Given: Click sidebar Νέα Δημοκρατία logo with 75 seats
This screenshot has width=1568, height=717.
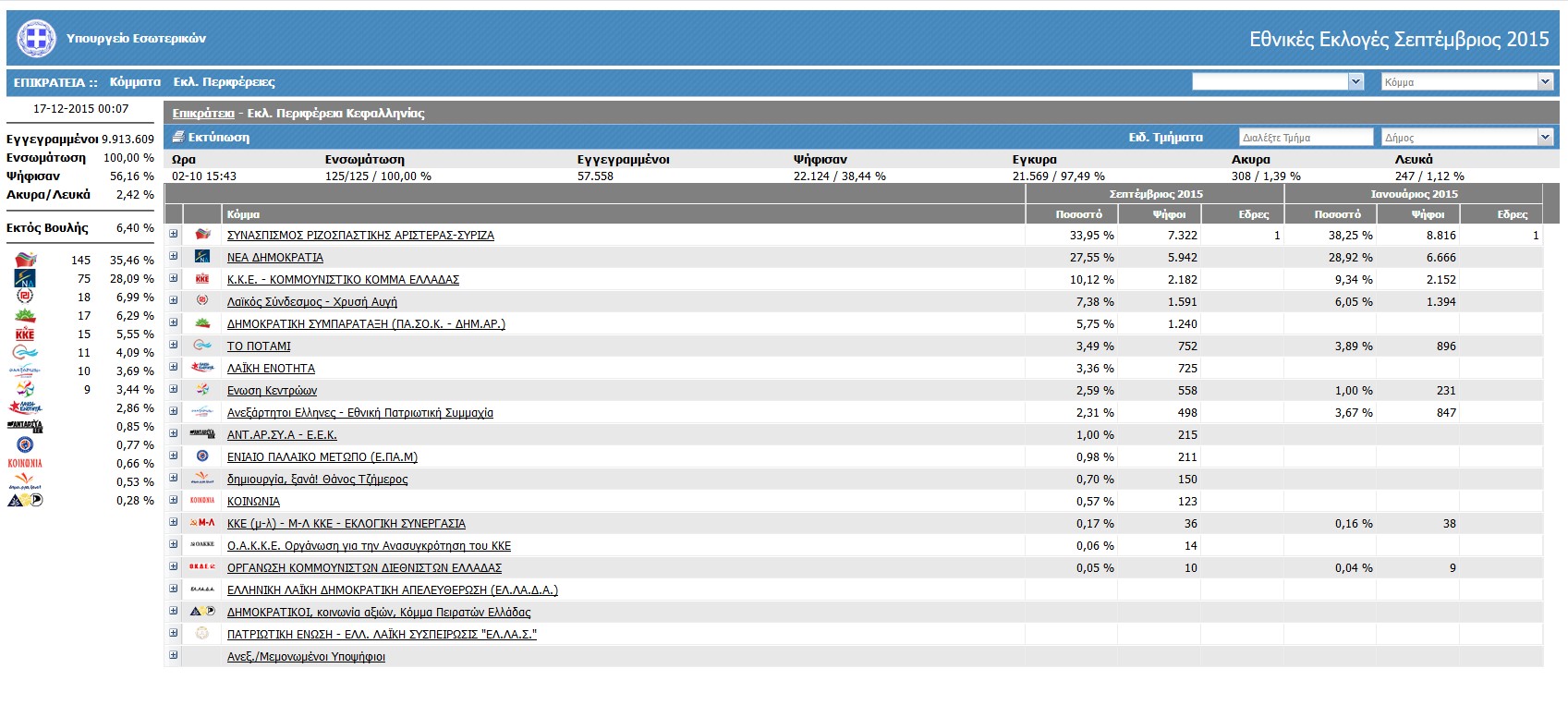Looking at the screenshot, I should point(25,278).
